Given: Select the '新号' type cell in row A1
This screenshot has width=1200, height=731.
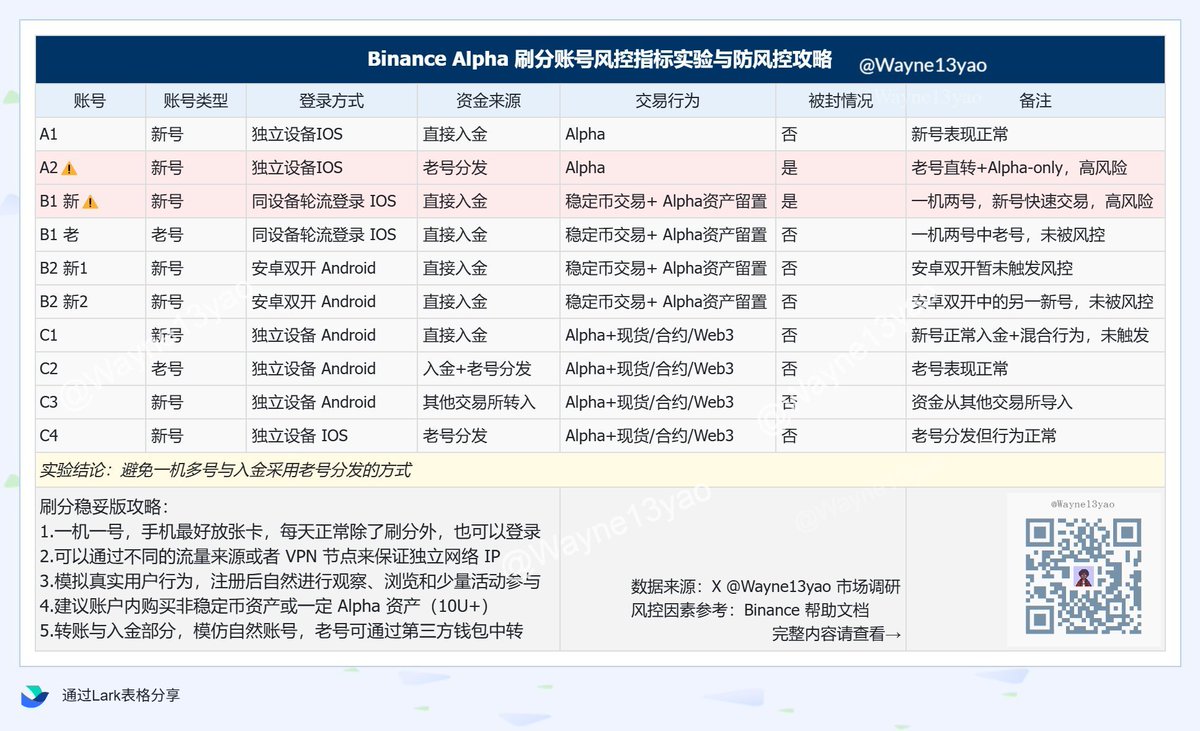Looking at the screenshot, I should (195, 134).
